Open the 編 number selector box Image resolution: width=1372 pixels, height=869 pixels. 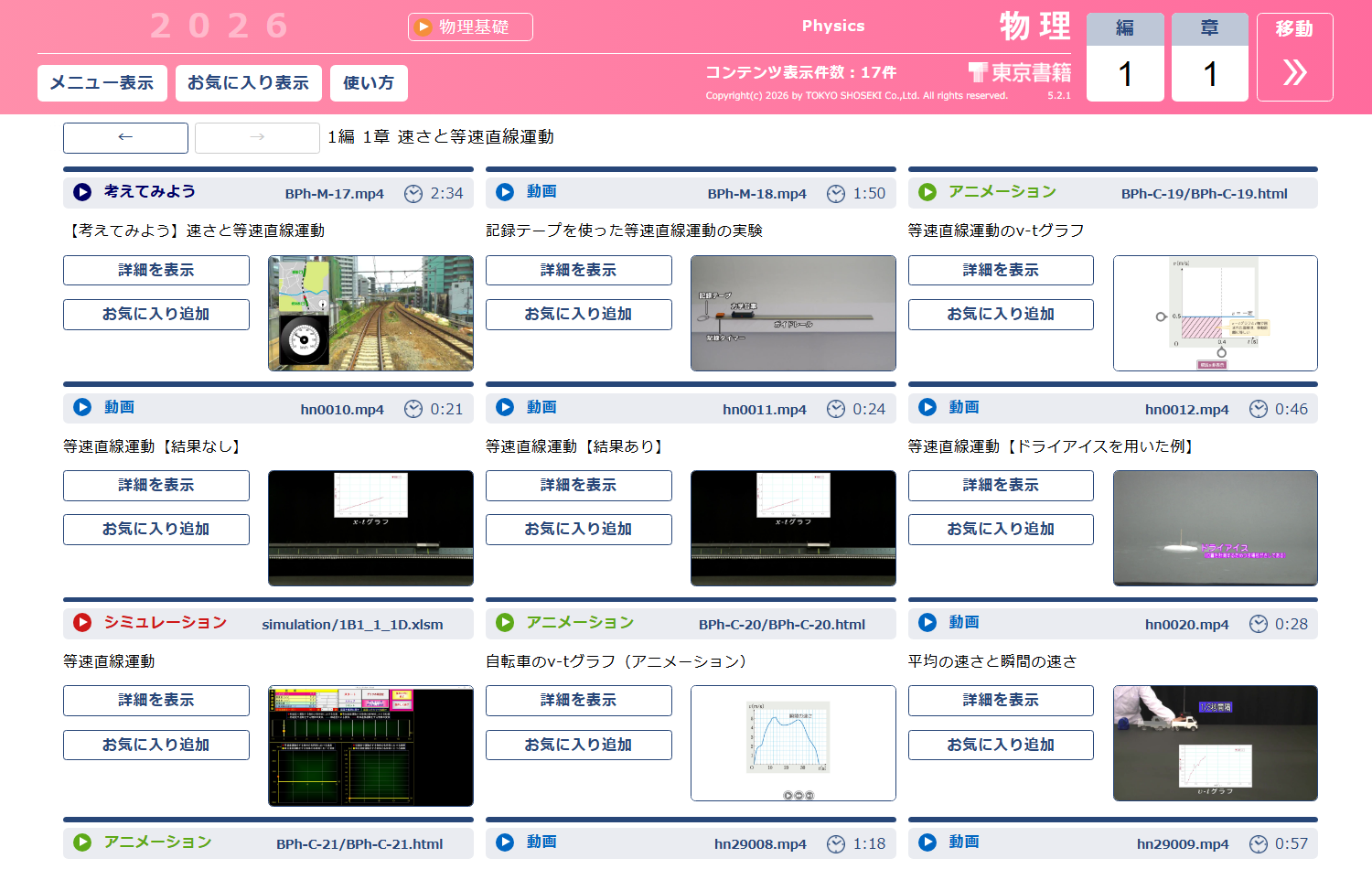tap(1125, 73)
